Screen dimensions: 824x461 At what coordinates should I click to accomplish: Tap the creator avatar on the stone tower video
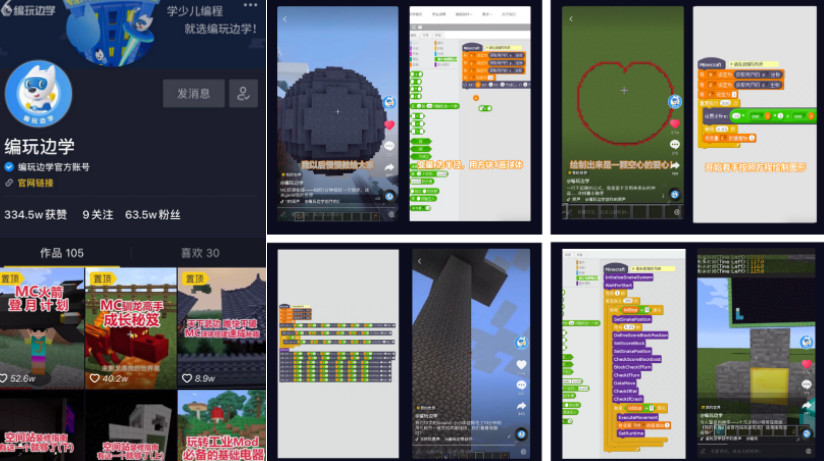pyautogui.click(x=521, y=343)
